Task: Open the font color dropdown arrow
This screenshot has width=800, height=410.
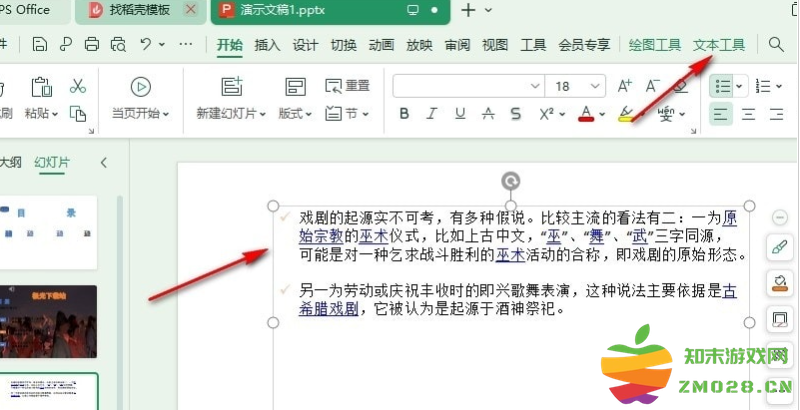Action: pos(603,114)
